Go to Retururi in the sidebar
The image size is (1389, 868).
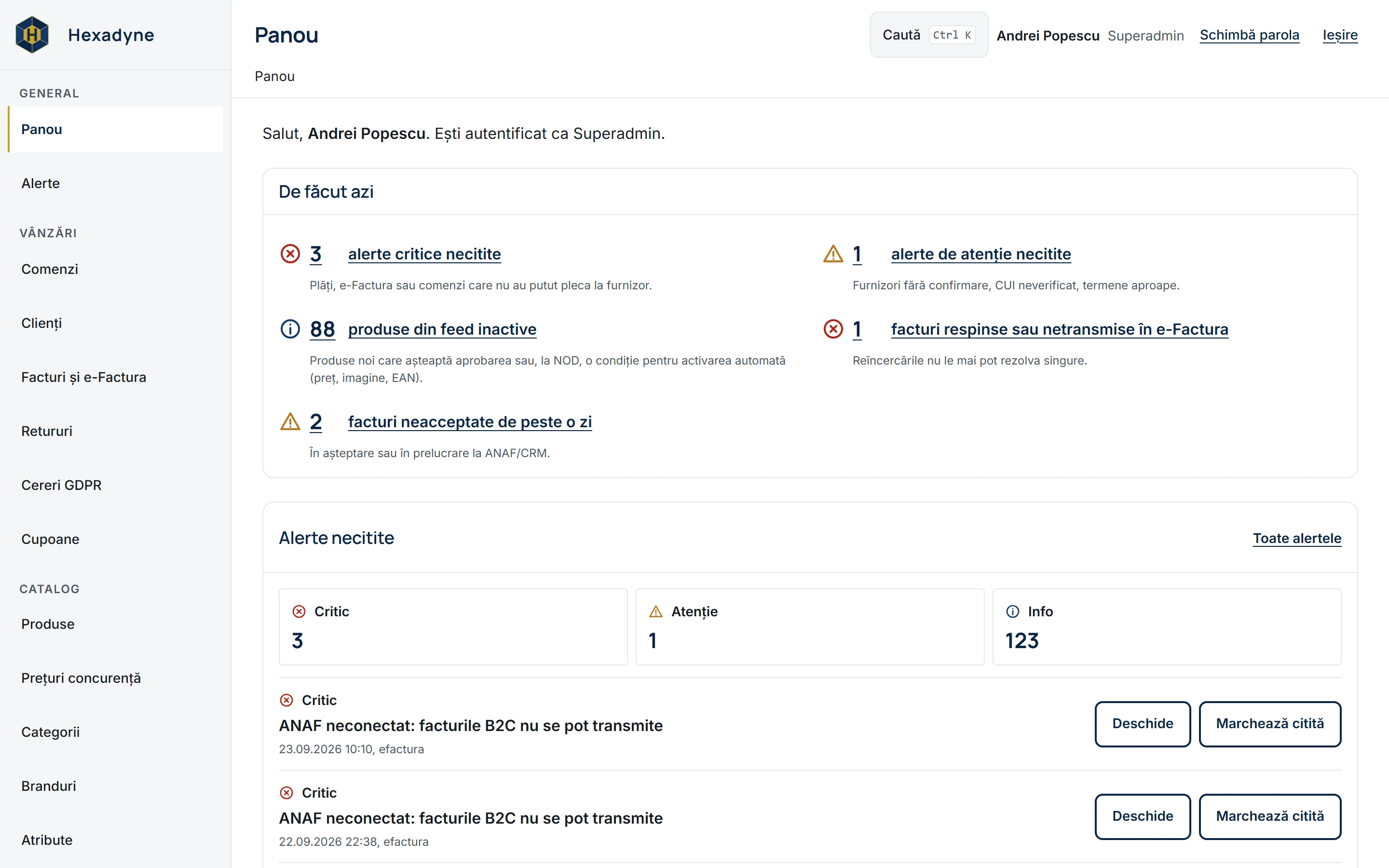[115, 431]
